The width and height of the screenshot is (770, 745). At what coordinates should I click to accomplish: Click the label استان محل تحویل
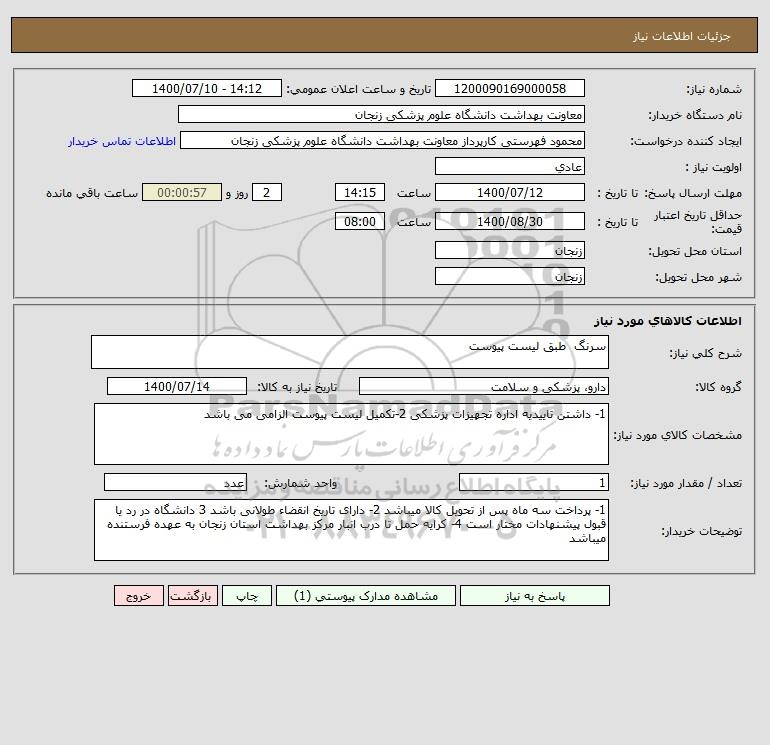tap(695, 251)
